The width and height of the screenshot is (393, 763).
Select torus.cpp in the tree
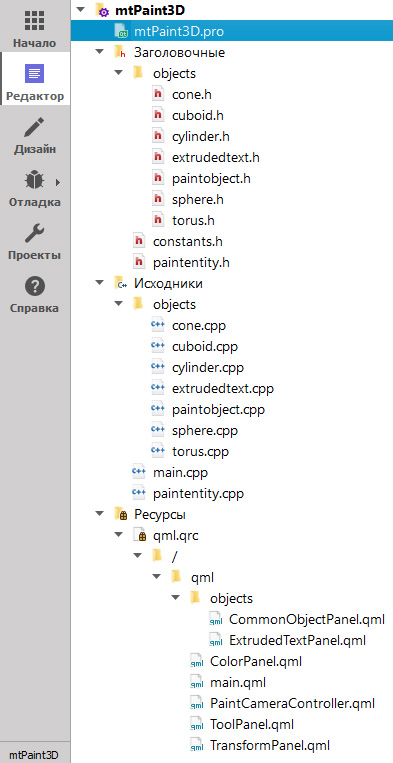click(200, 452)
